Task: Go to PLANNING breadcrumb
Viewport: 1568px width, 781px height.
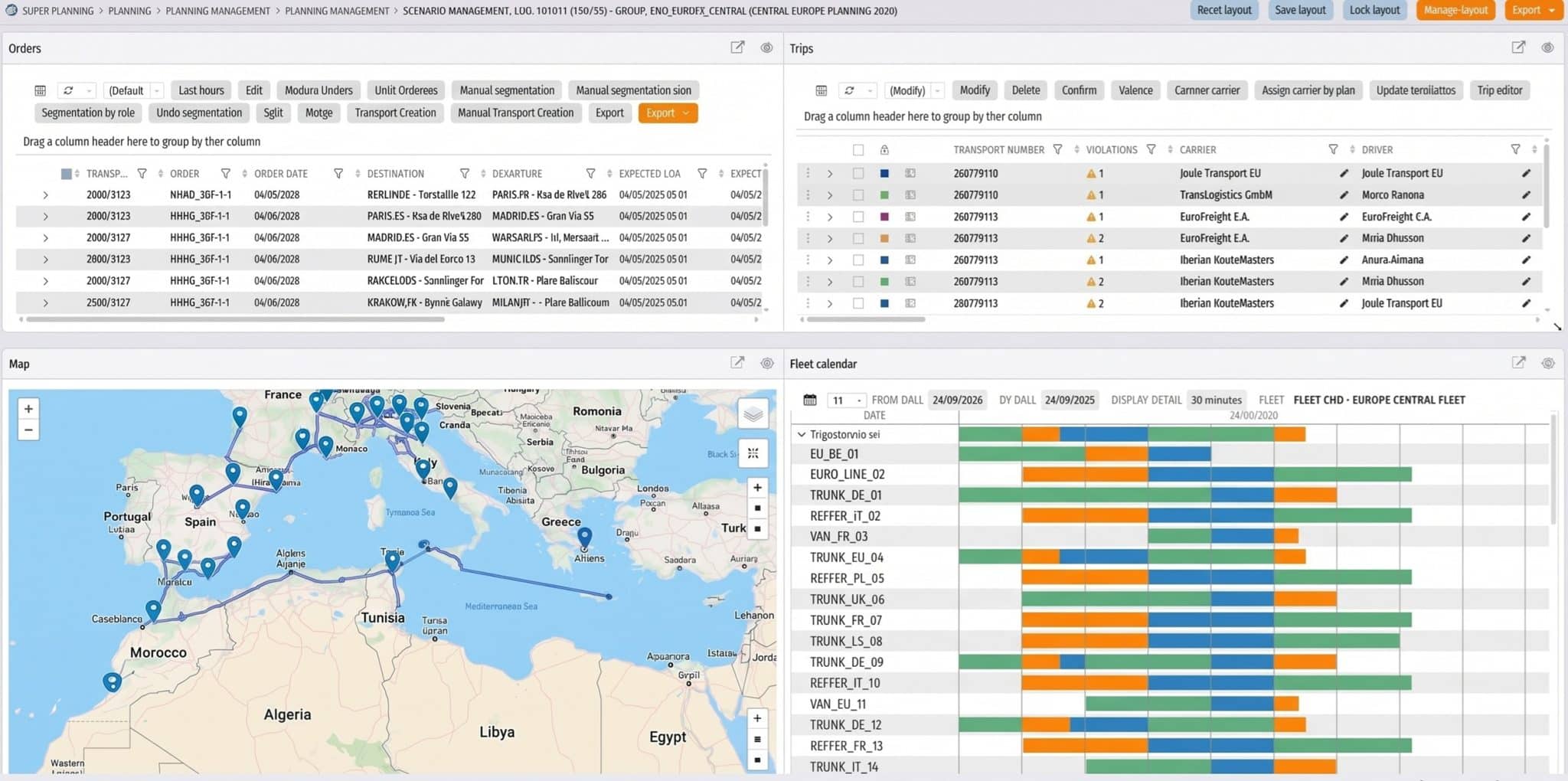Action: click(129, 11)
